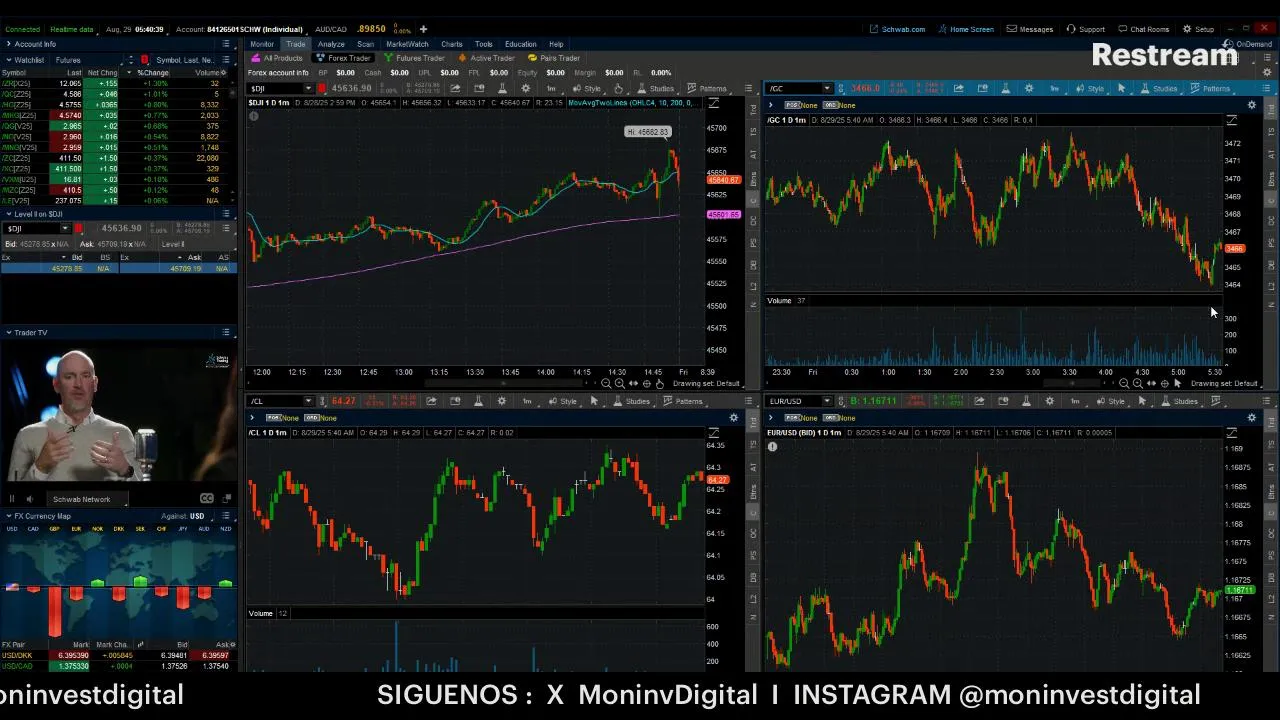
Task: Open the /CL chart Patterns menu
Action: [x=682, y=401]
